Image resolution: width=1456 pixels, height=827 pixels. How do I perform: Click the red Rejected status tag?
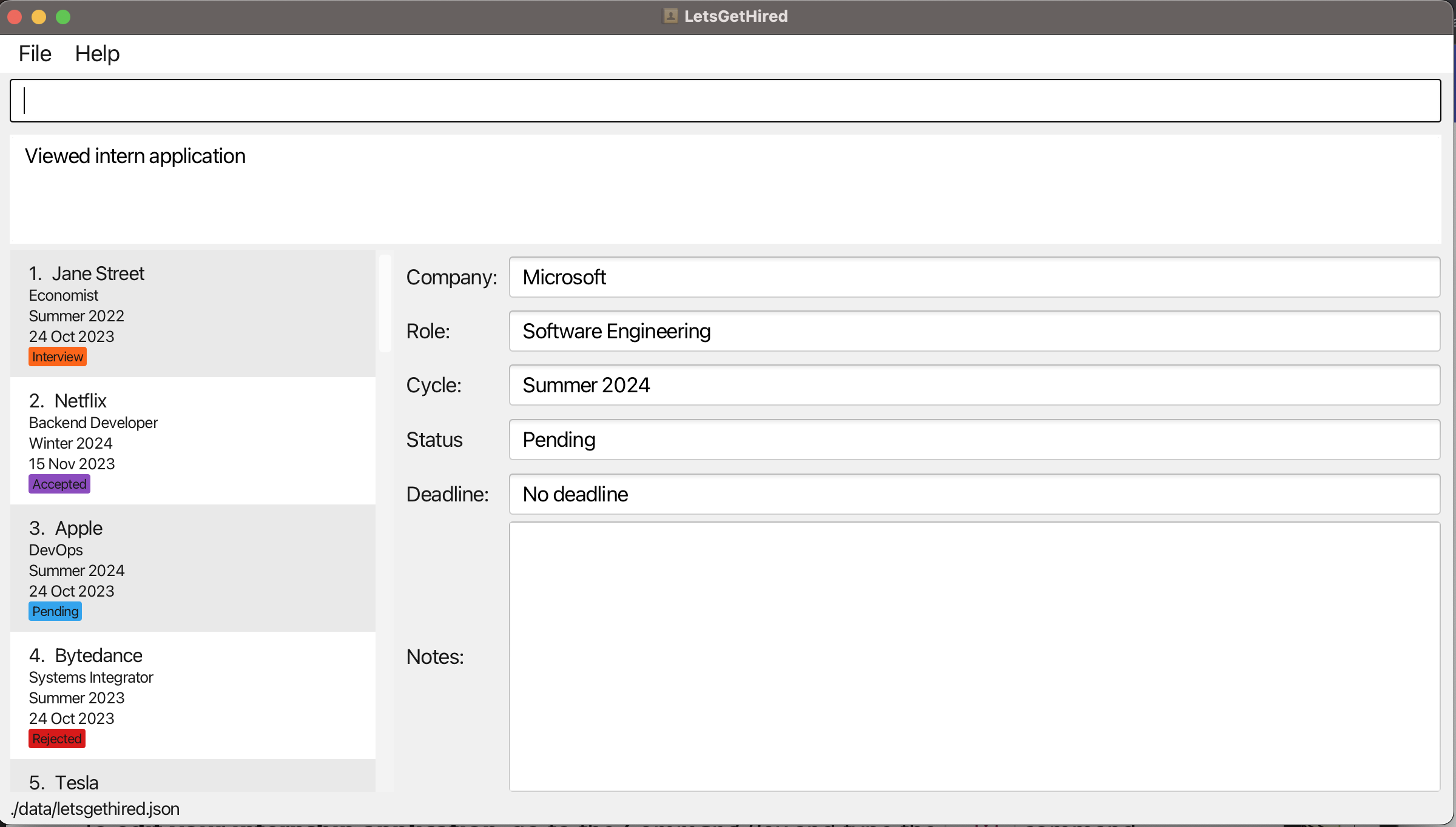coord(57,738)
